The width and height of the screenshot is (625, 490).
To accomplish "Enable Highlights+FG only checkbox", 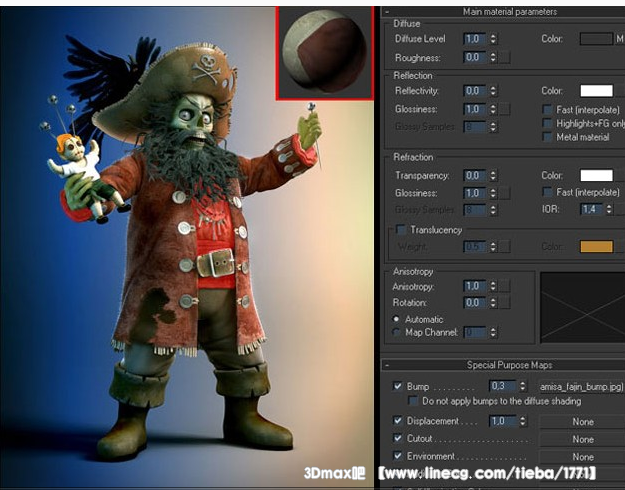I will tap(548, 124).
